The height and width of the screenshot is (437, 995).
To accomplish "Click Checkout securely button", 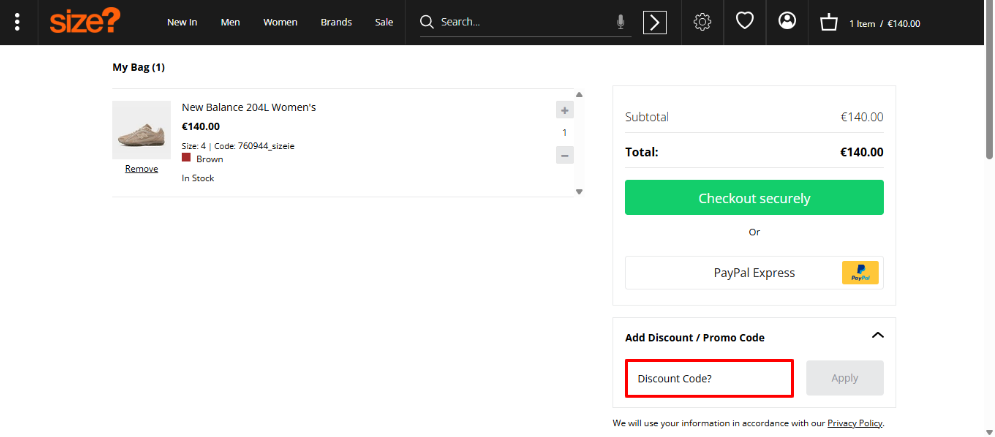I will (x=754, y=197).
